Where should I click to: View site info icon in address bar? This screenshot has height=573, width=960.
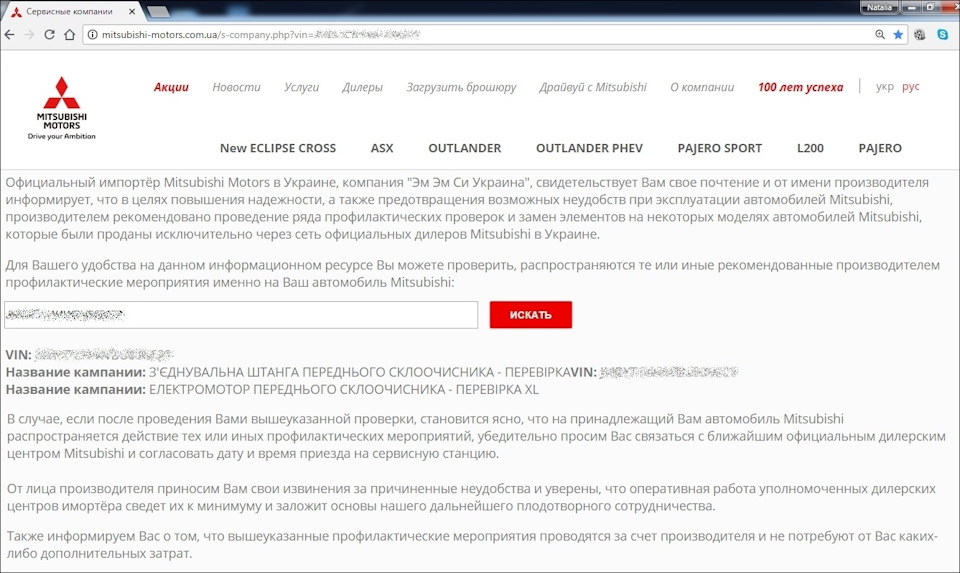click(x=92, y=34)
